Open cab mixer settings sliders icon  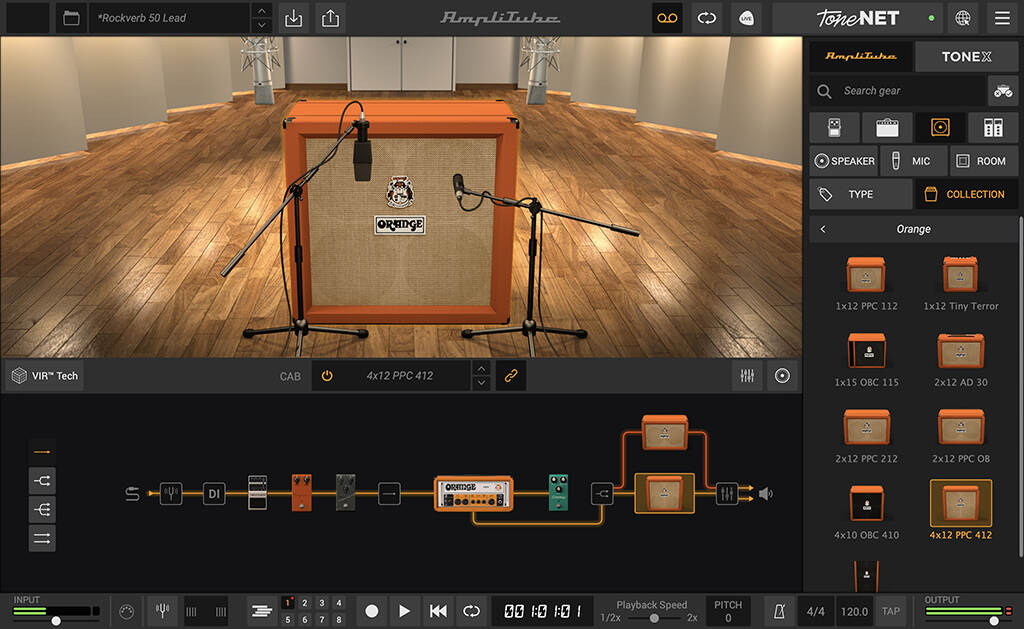pos(746,375)
